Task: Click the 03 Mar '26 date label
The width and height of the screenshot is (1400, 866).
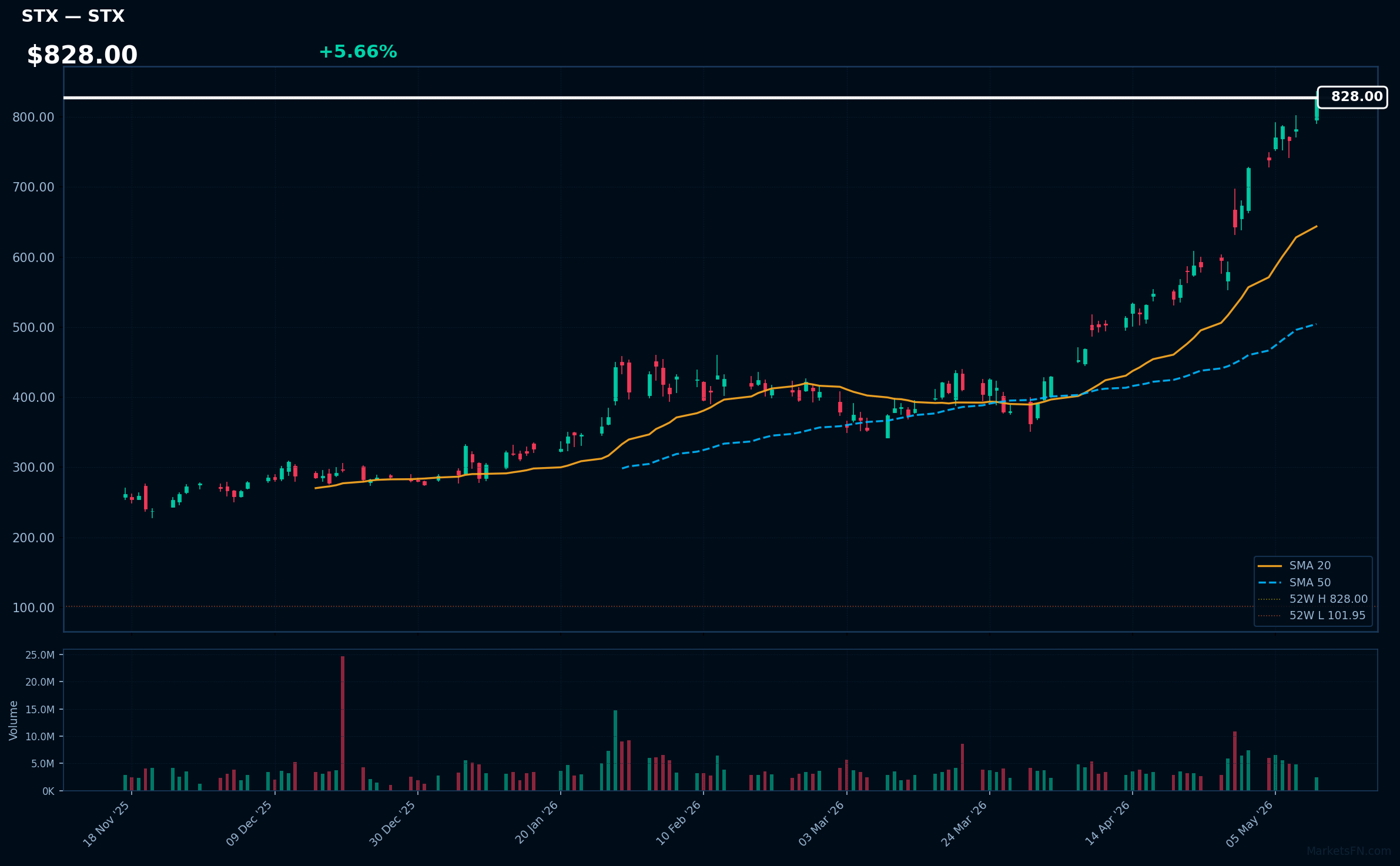Action: [821, 824]
